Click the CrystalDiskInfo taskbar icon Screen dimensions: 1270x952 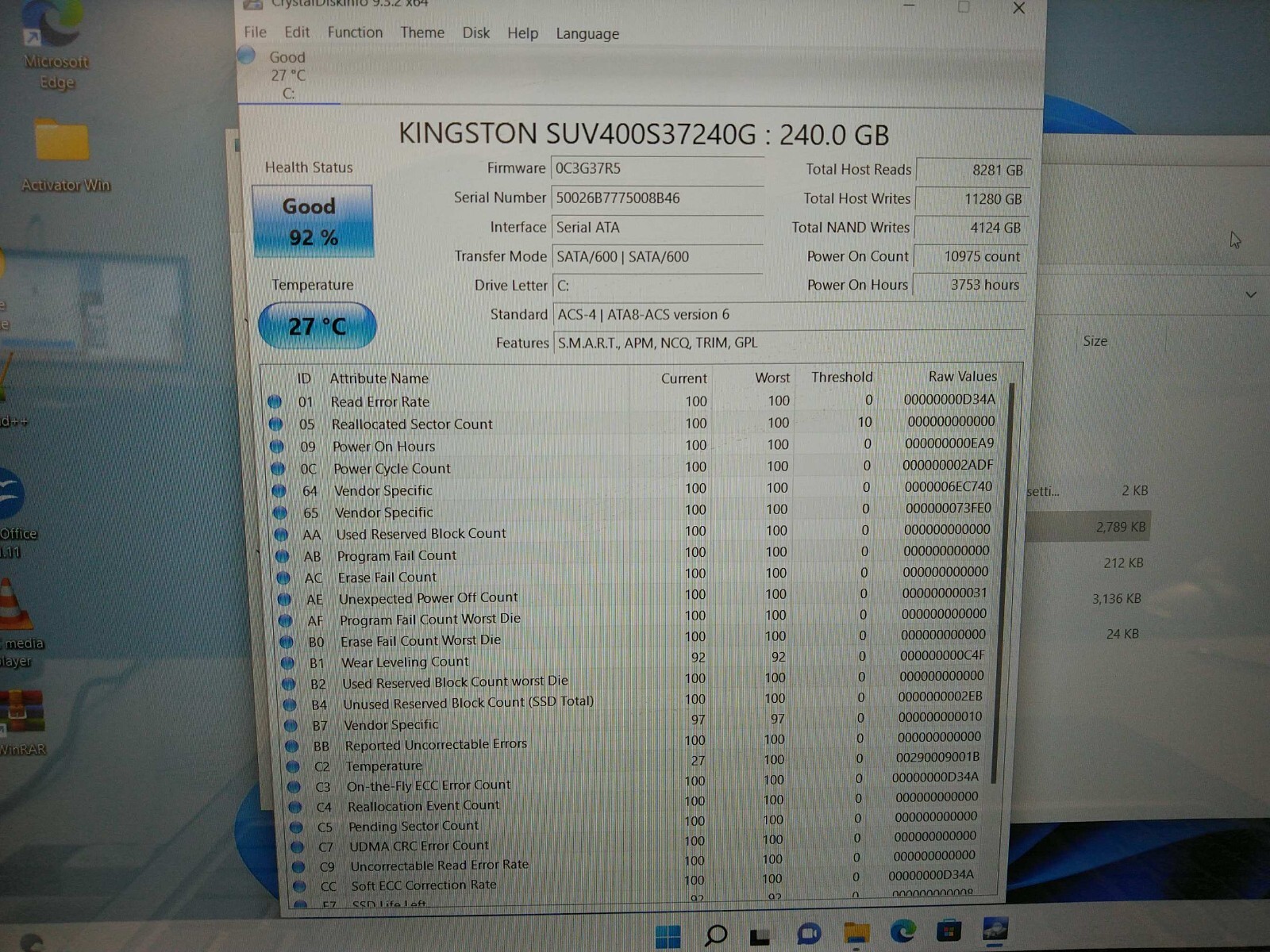click(x=995, y=930)
